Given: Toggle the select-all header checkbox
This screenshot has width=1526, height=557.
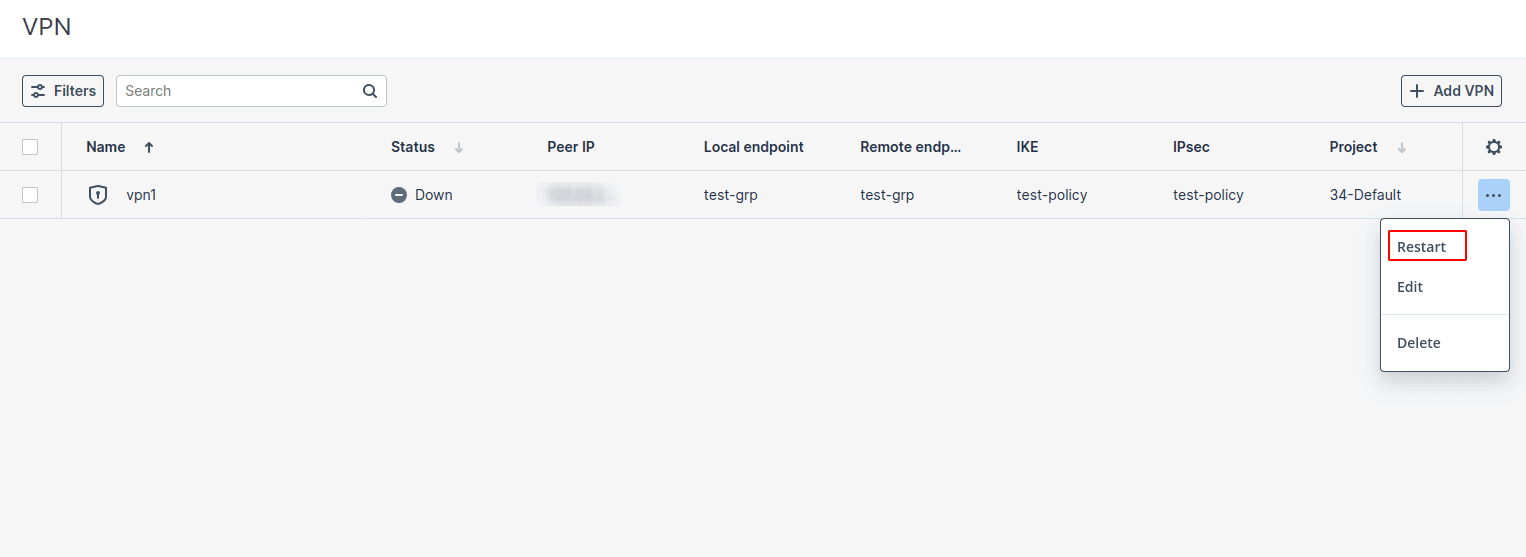Looking at the screenshot, I should (30, 147).
